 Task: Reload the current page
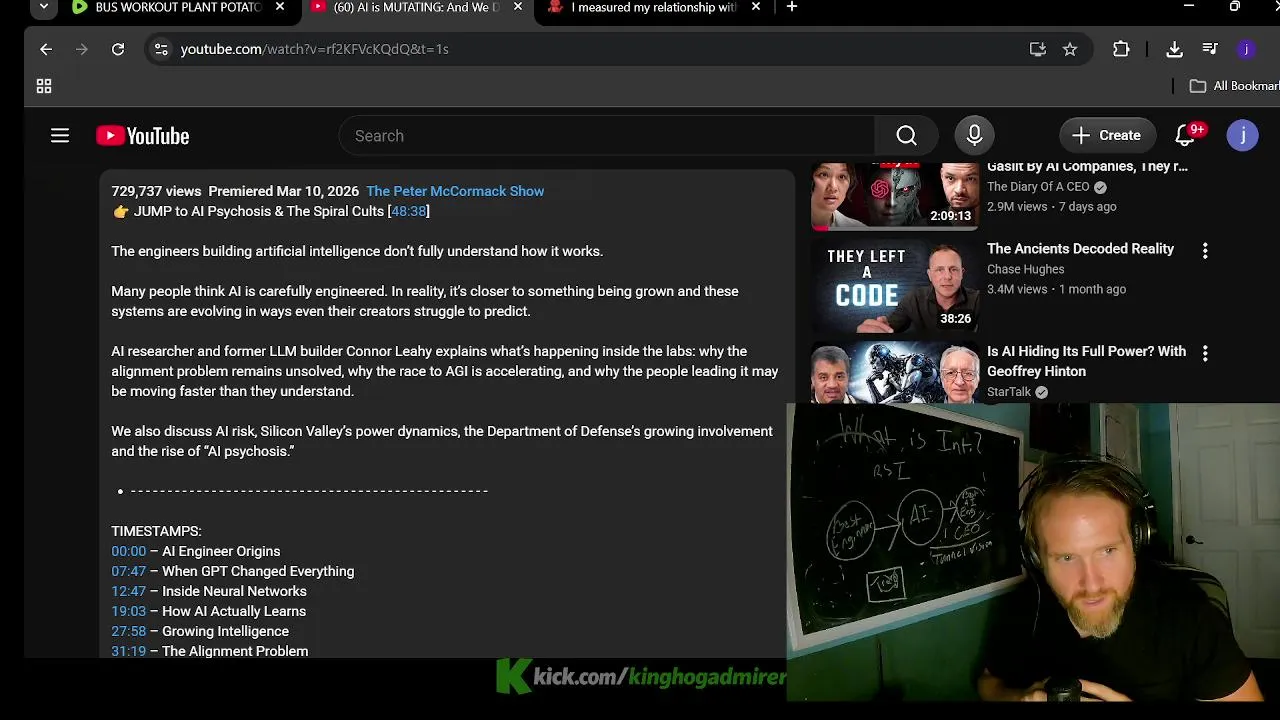[118, 49]
